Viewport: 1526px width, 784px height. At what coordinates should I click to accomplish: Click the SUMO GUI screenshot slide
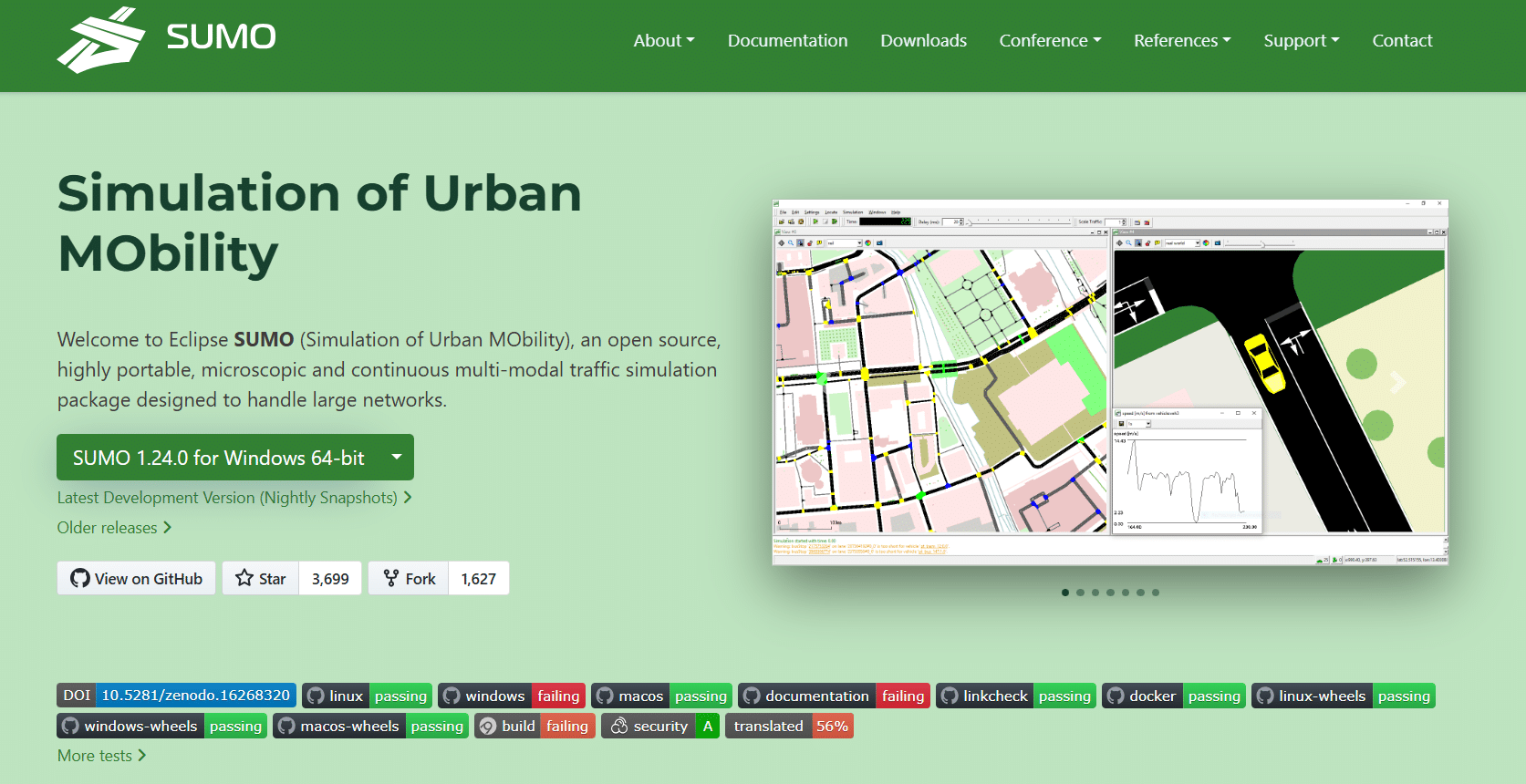pyautogui.click(x=1110, y=382)
